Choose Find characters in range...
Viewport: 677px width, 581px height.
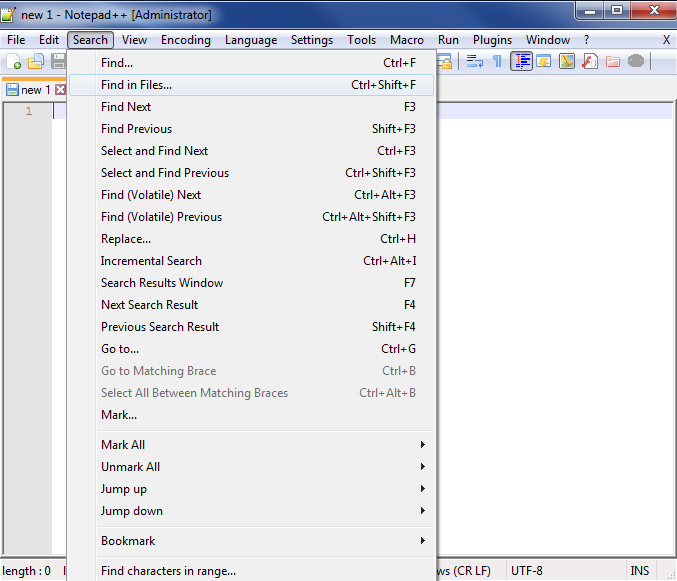pos(251,571)
